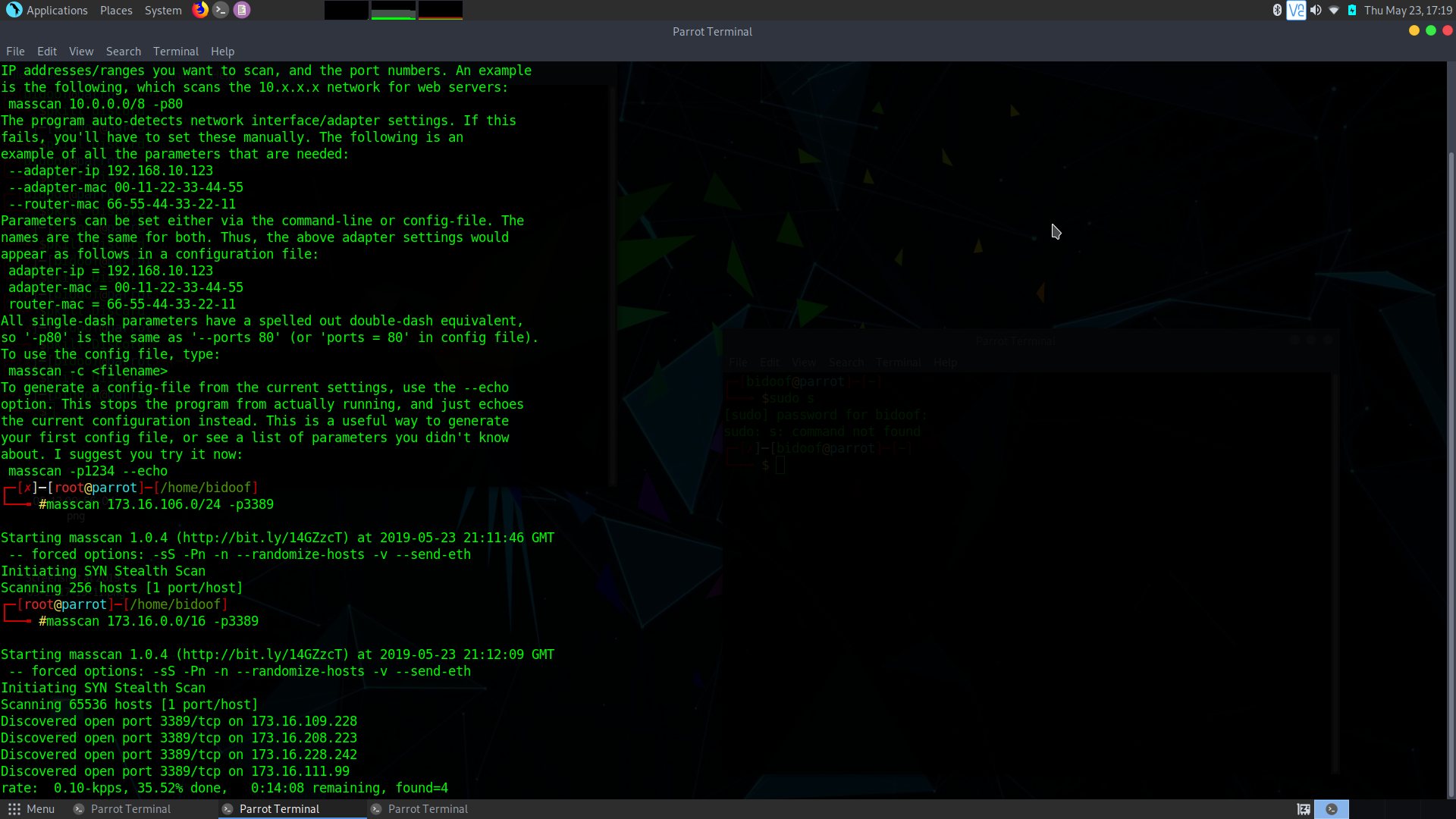This screenshot has height=819, width=1456.
Task: Click '--adapter-ip 192.168.10.123' line
Action: click(x=111, y=171)
